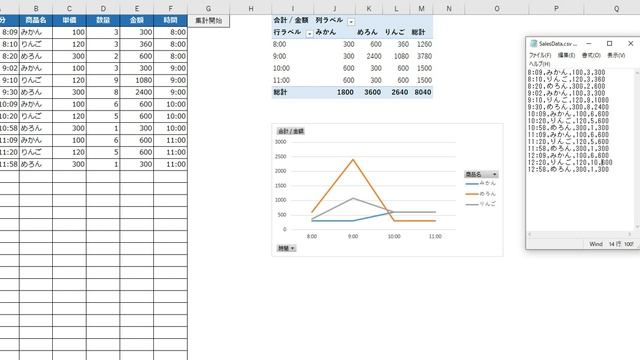Select the 9:30 time cell in data table
Image resolution: width=640 pixels, height=360 pixels.
pyautogui.click(x=9, y=92)
